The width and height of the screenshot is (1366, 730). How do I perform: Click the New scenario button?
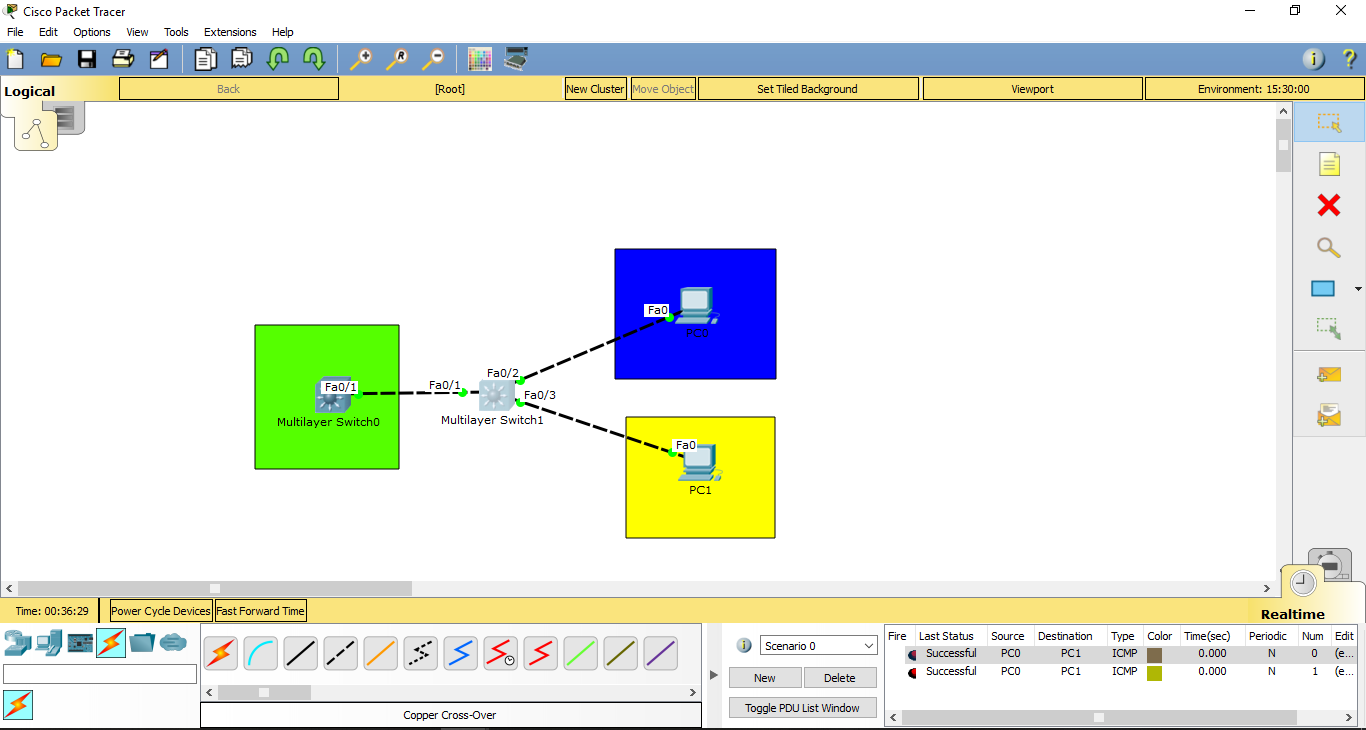765,678
